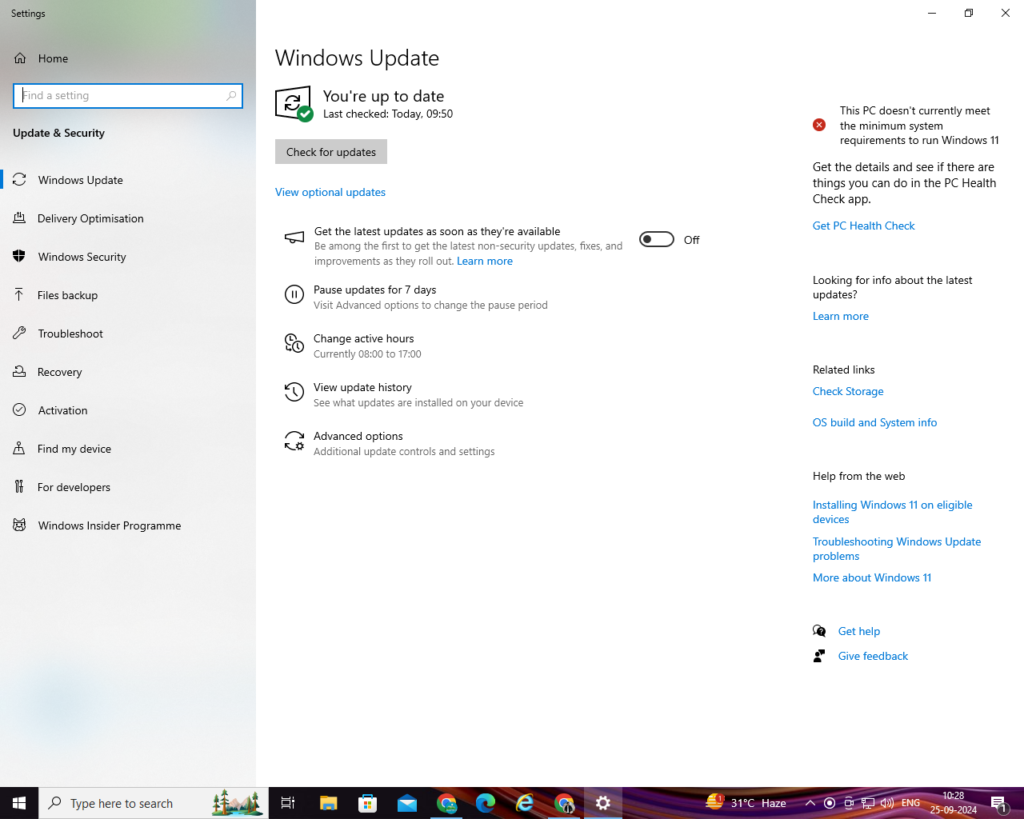
Task: Open the Recovery settings page
Action: 59,372
